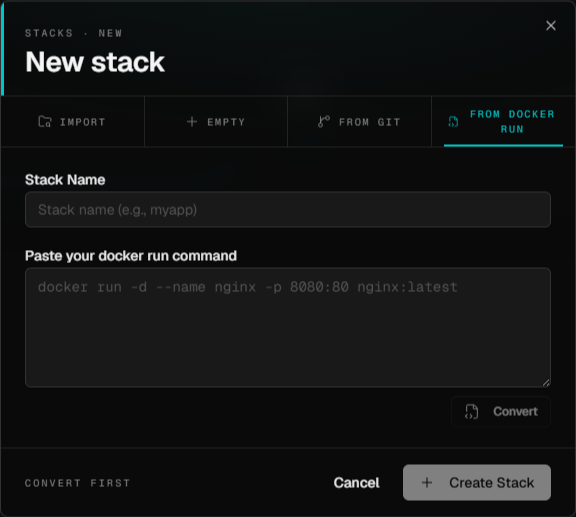Click the git branch icon
Image resolution: width=576 pixels, height=517 pixels.
click(324, 121)
